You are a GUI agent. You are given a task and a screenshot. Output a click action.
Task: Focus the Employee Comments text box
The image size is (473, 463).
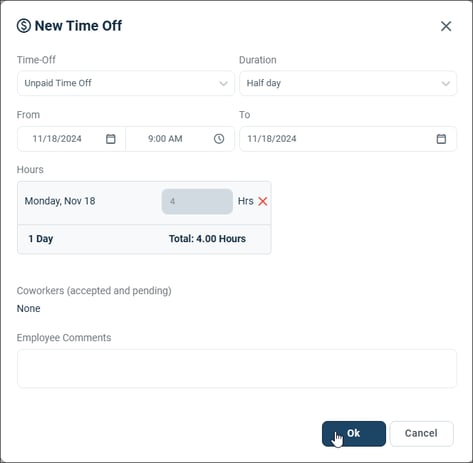pos(237,368)
